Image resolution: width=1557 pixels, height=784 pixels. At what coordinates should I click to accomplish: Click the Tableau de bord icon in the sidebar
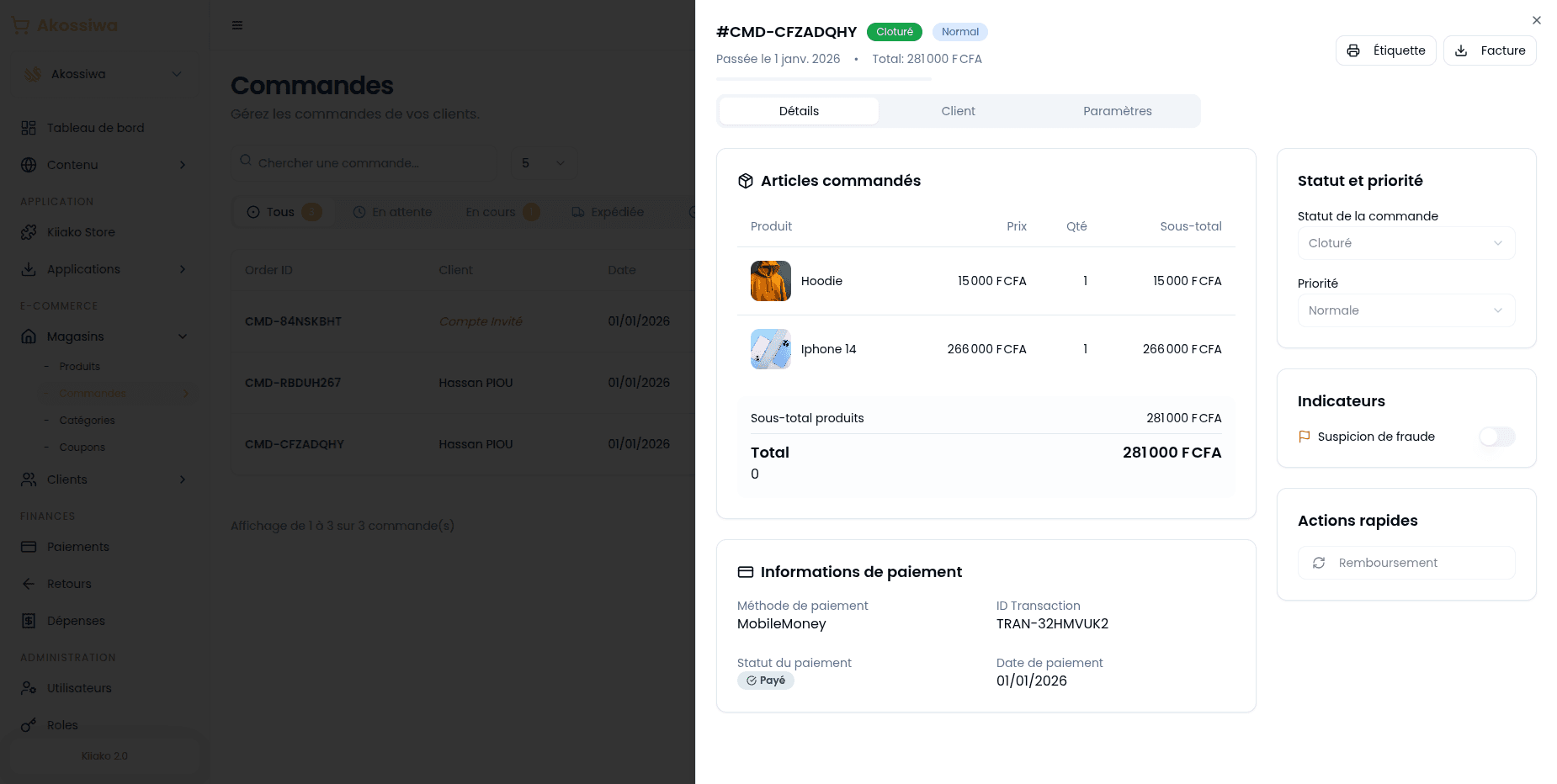[x=29, y=128]
